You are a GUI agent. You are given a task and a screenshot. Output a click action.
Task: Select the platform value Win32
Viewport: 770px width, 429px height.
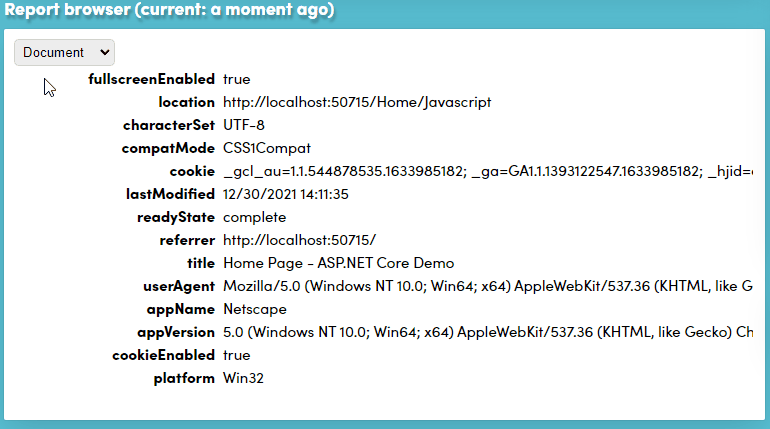click(244, 378)
